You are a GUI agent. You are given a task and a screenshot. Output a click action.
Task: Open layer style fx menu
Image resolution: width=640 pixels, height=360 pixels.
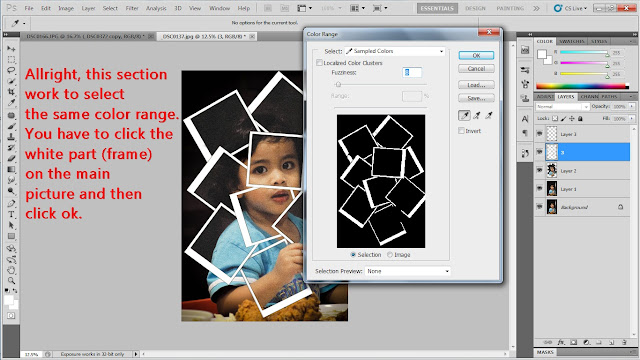point(561,342)
